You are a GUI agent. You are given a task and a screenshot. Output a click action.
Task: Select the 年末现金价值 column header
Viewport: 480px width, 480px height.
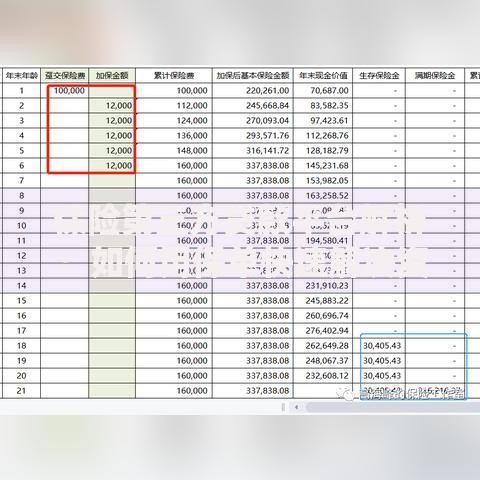coord(323,76)
